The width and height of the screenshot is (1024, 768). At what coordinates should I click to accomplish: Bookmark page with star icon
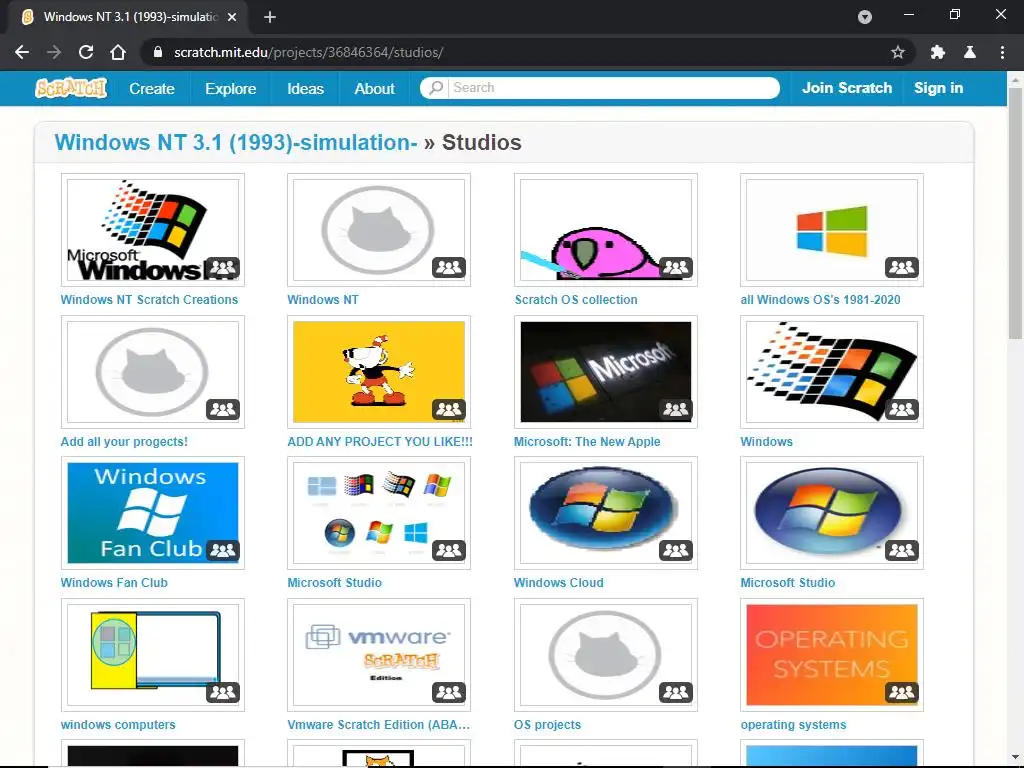pyautogui.click(x=898, y=52)
